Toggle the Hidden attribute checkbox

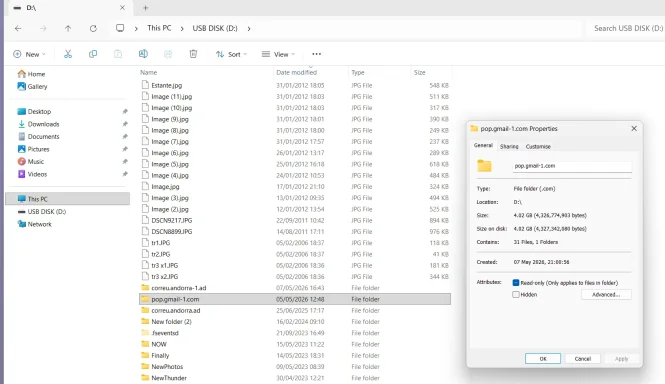(516, 294)
